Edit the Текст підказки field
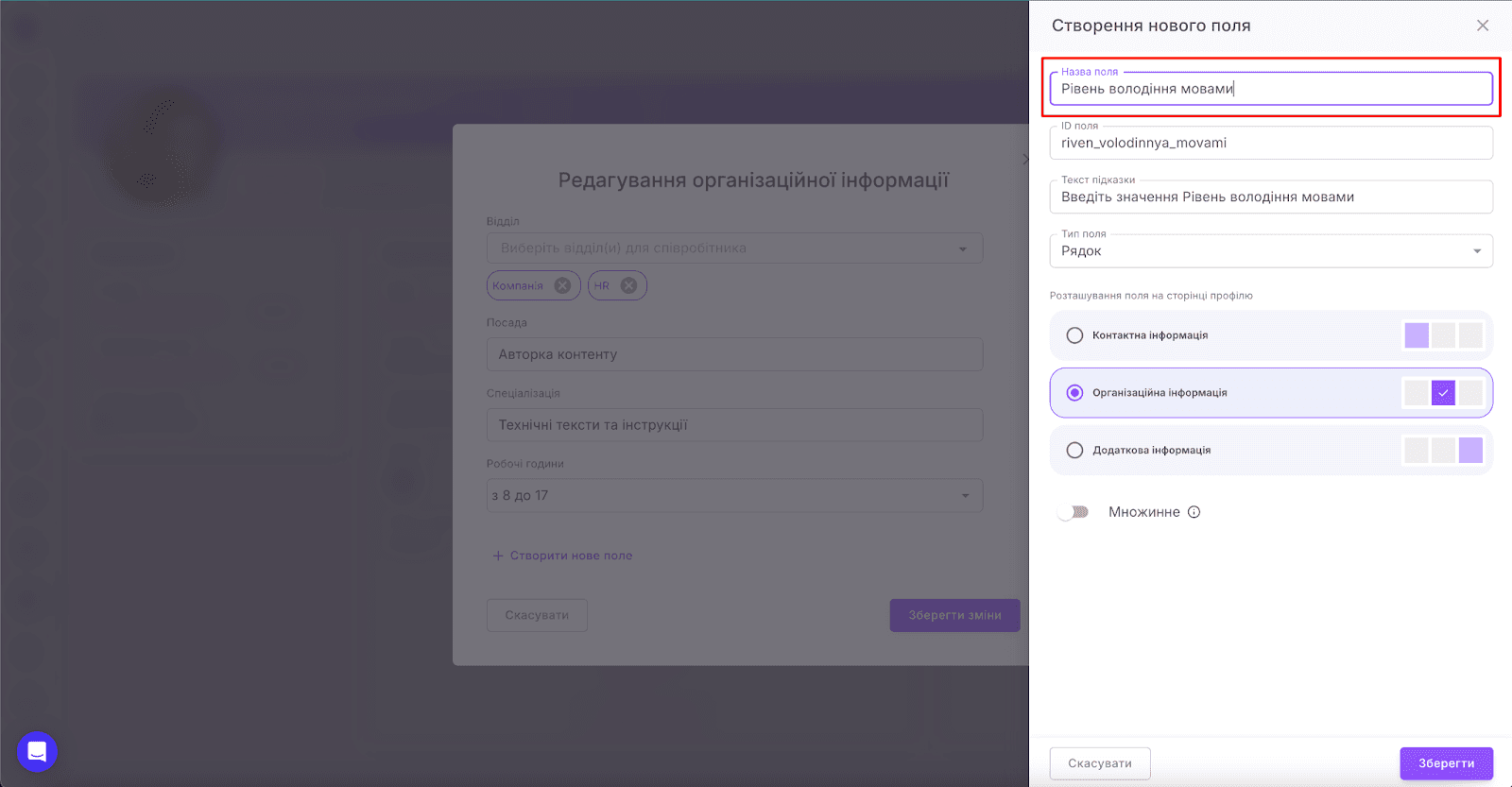This screenshot has width=1512, height=787. point(1271,197)
